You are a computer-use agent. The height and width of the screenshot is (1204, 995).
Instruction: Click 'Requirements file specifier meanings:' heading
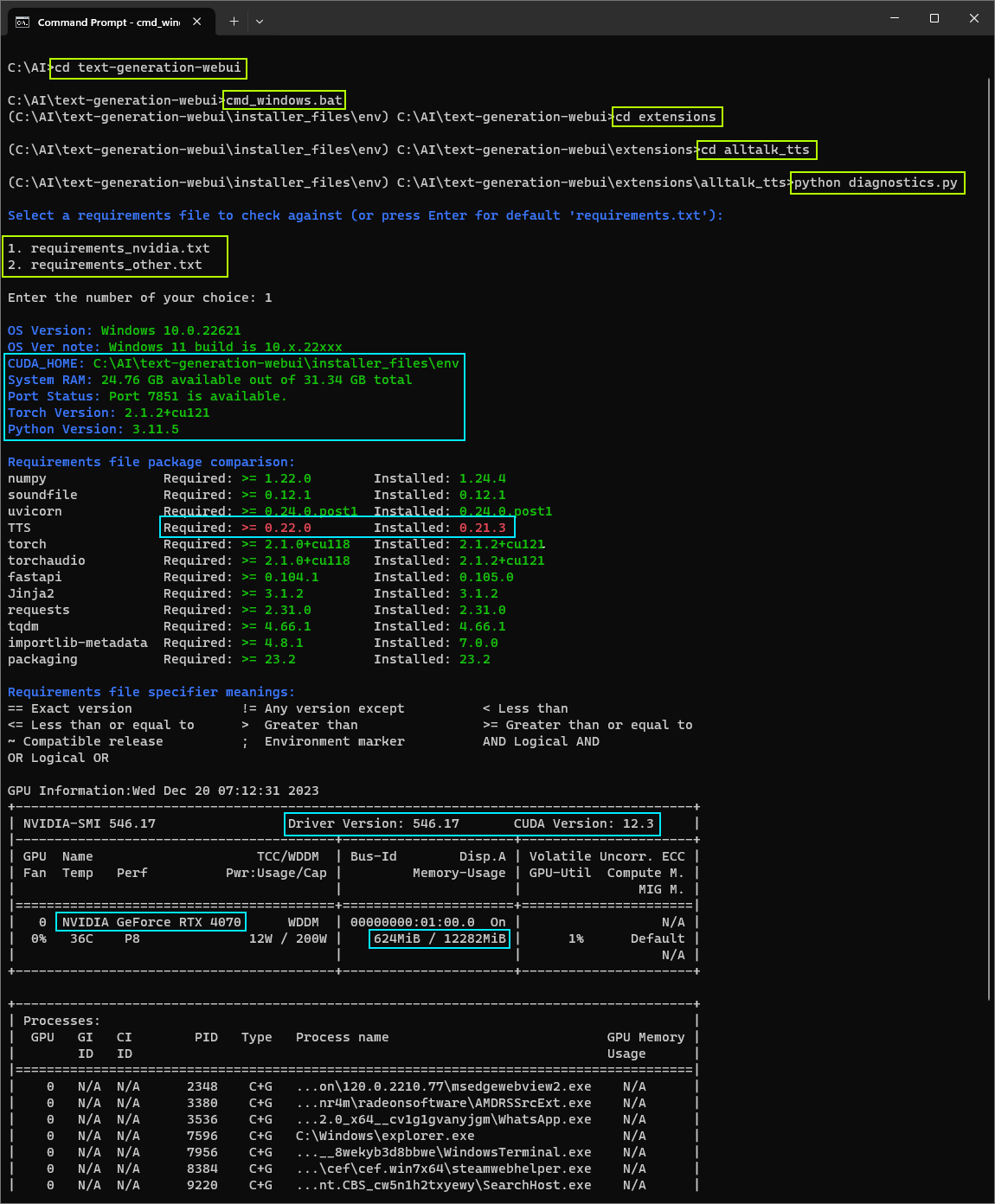click(x=151, y=692)
